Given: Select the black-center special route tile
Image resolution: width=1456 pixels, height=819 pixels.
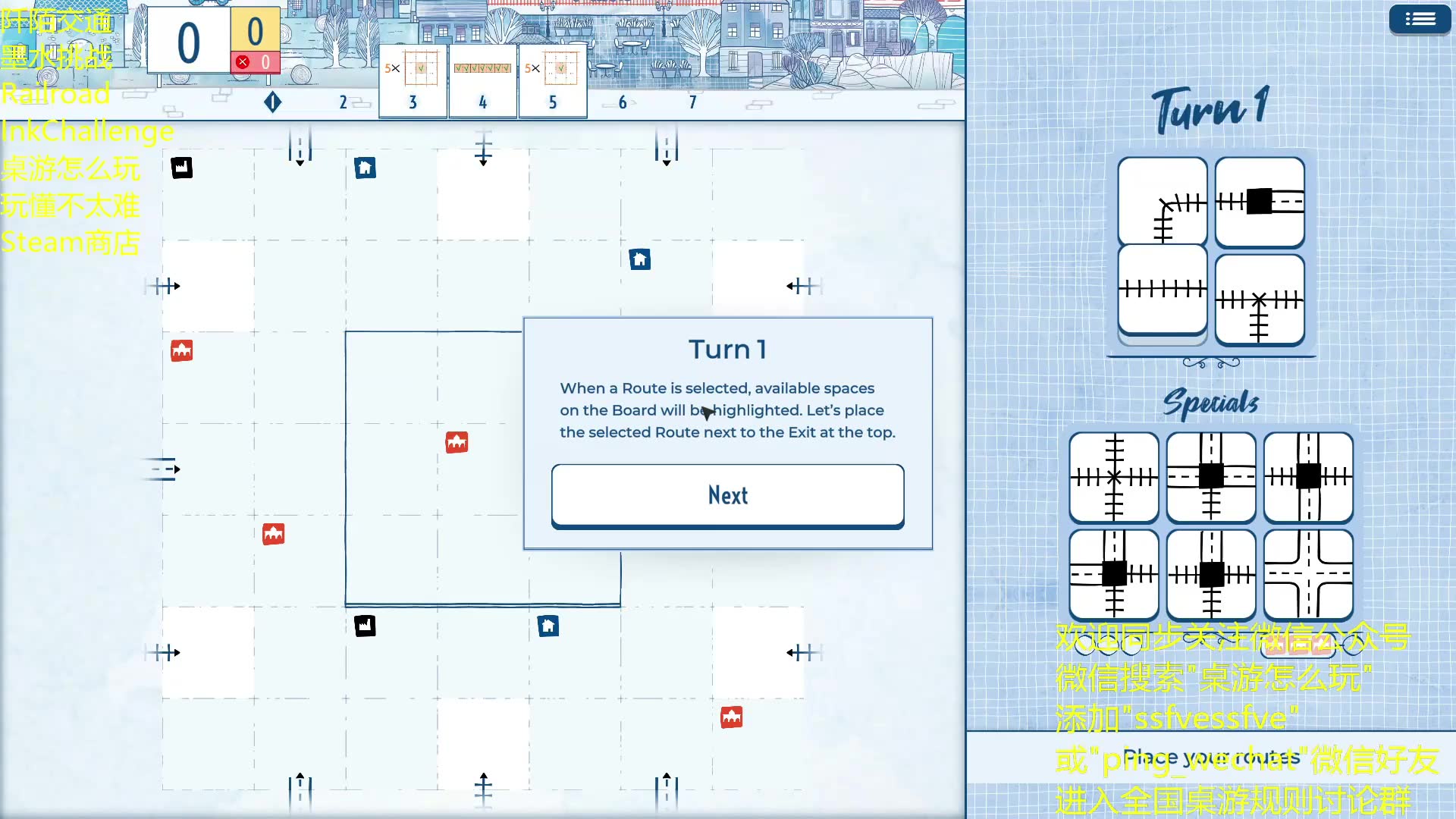Looking at the screenshot, I should 1211,477.
